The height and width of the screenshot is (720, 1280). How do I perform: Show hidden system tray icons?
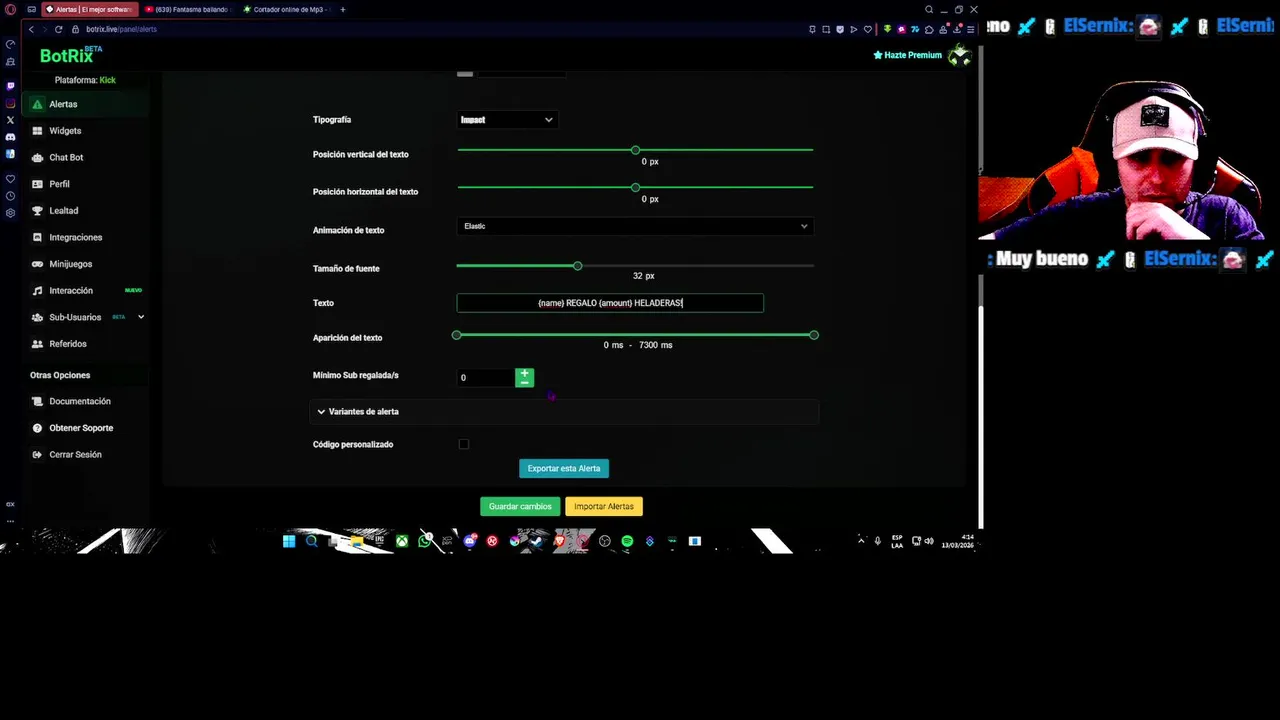(861, 540)
